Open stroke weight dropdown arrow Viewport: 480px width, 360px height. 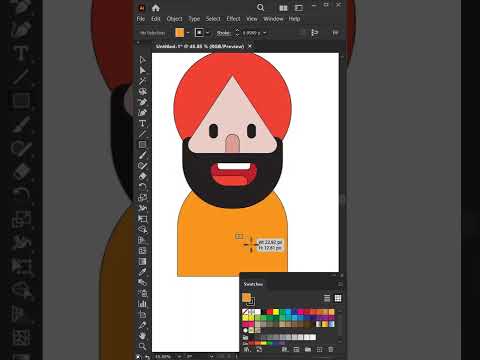click(x=265, y=33)
